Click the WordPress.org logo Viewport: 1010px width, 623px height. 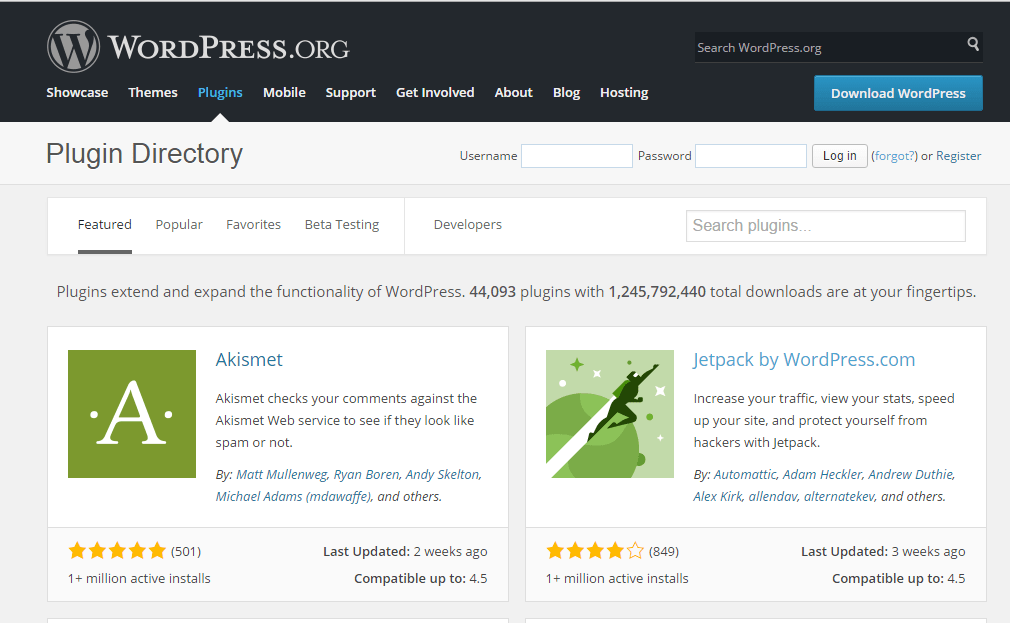198,46
